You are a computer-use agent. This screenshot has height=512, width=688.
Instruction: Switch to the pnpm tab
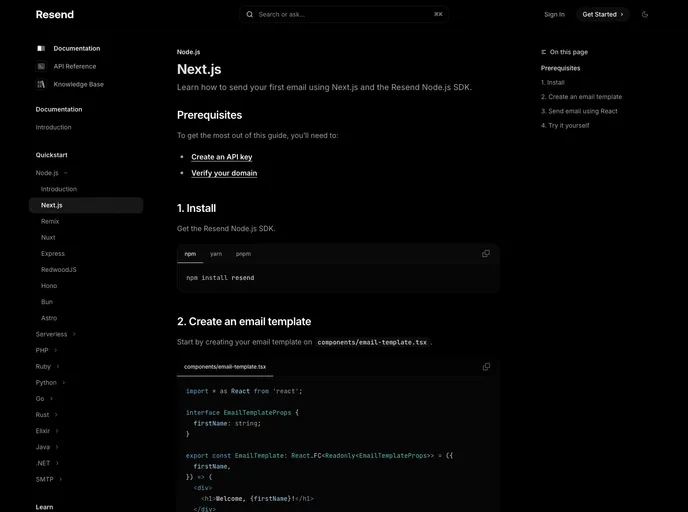point(243,254)
